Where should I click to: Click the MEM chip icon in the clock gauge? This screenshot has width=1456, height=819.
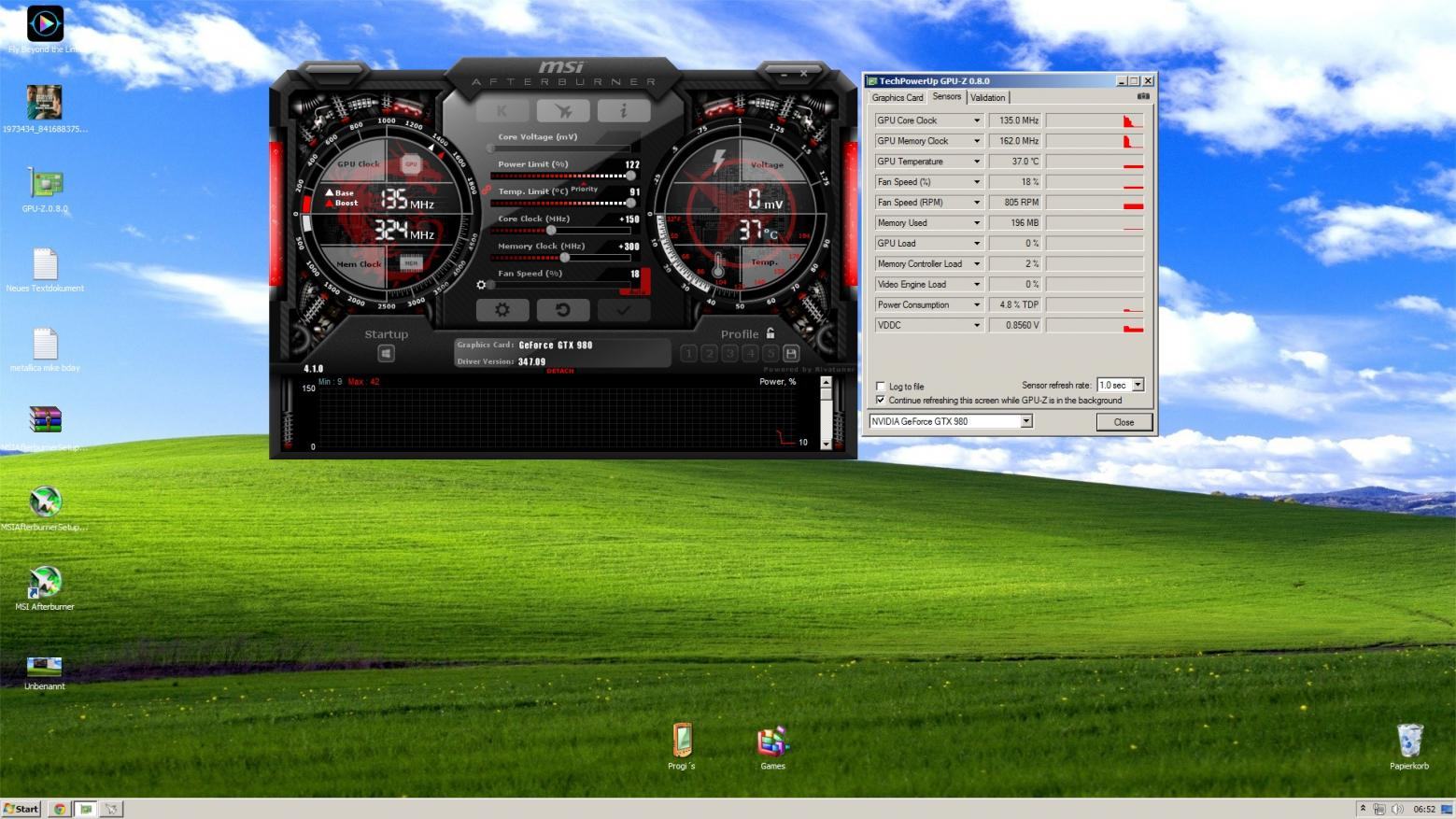[410, 263]
